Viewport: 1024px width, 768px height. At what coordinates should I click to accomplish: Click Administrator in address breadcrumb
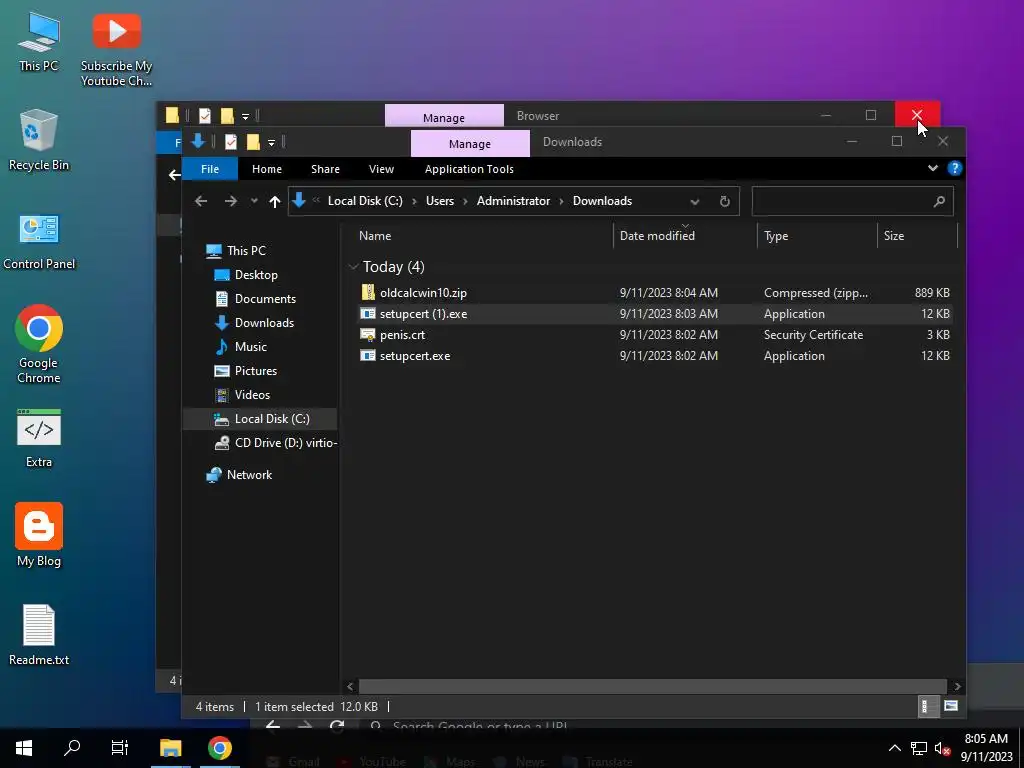(513, 201)
